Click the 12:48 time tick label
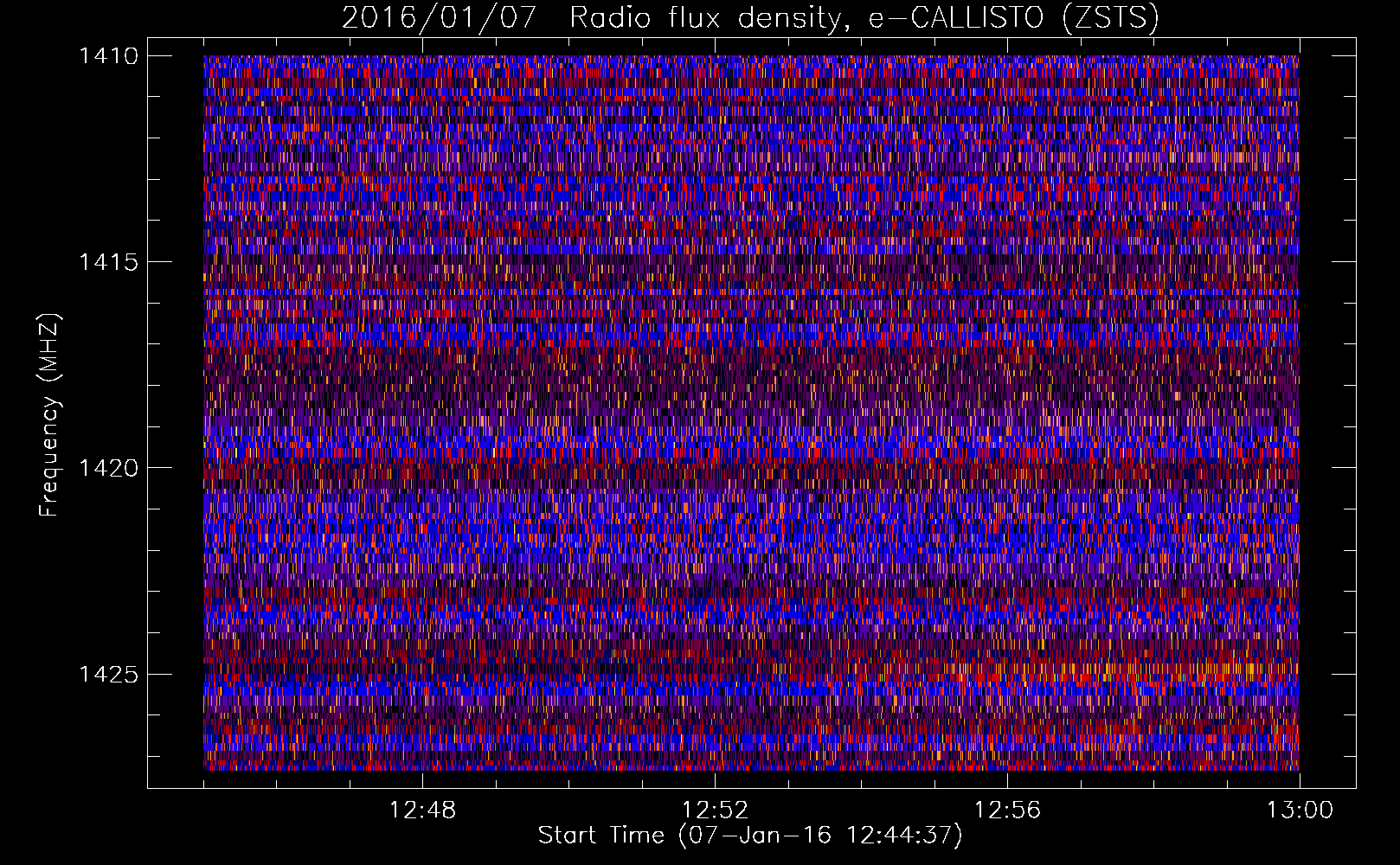The height and width of the screenshot is (865, 1400). pos(422,811)
